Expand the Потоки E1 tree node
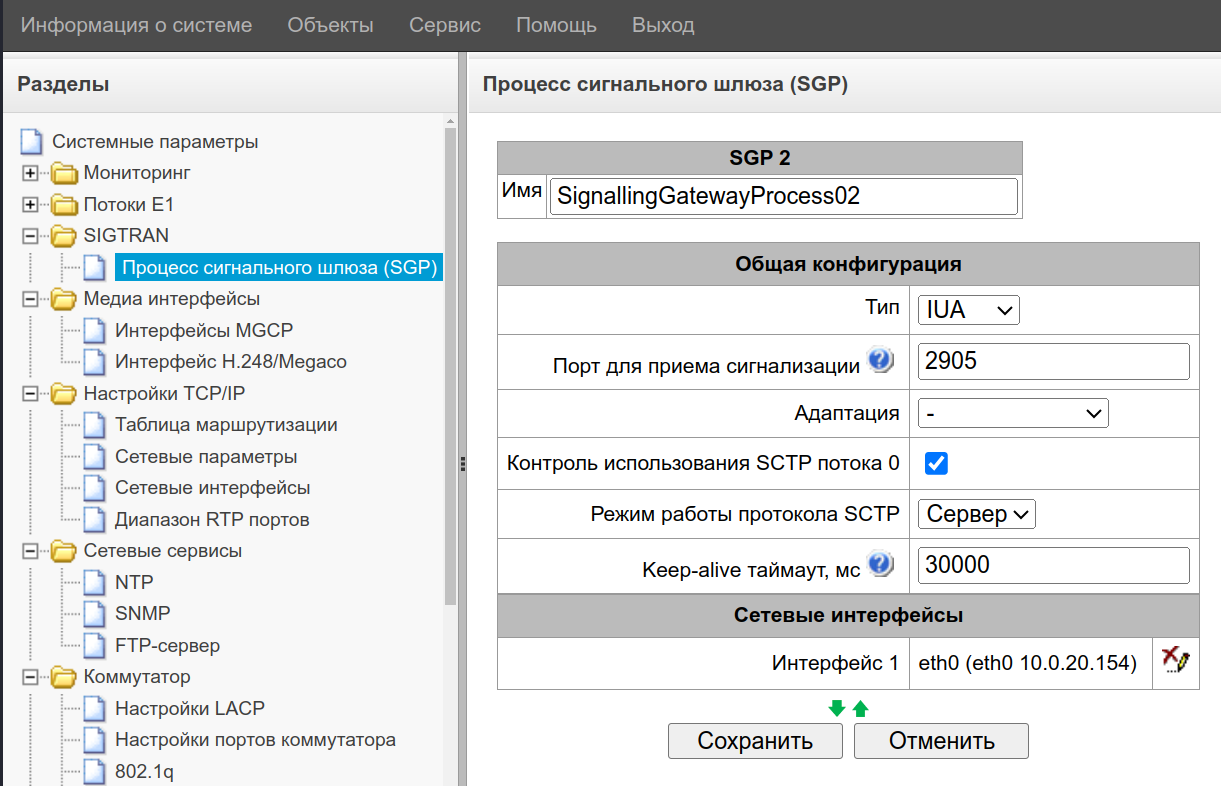 (30, 205)
